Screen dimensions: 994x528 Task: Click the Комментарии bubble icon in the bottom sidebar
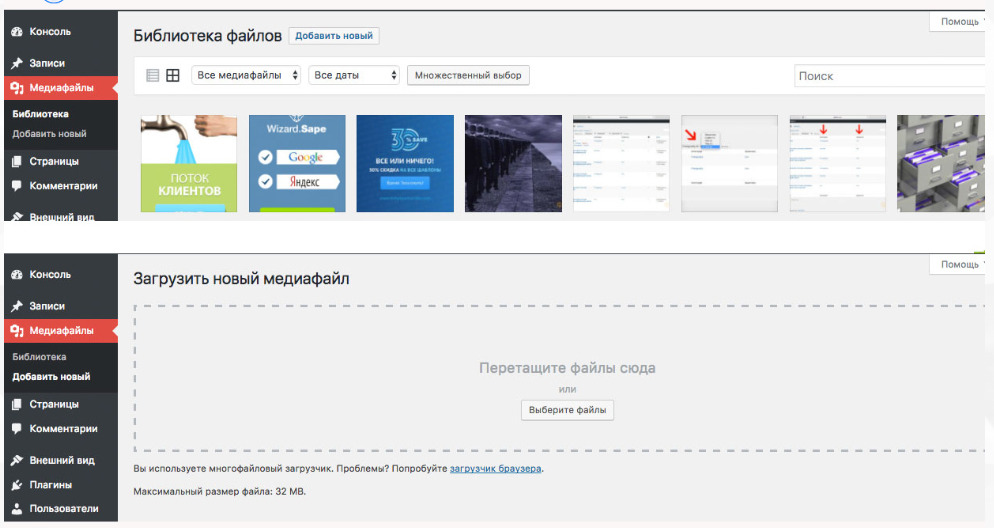click(x=17, y=428)
